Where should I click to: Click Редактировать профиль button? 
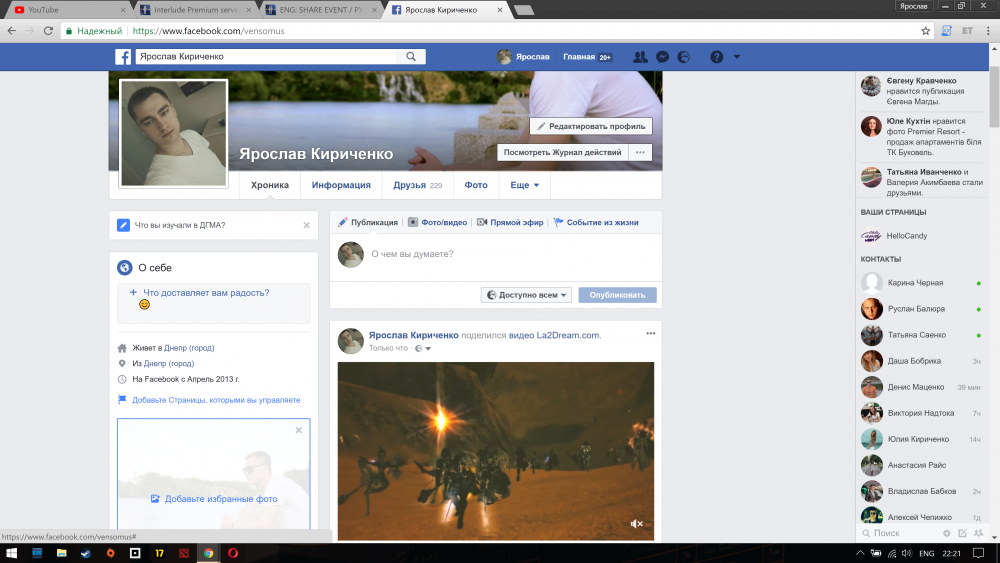590,126
